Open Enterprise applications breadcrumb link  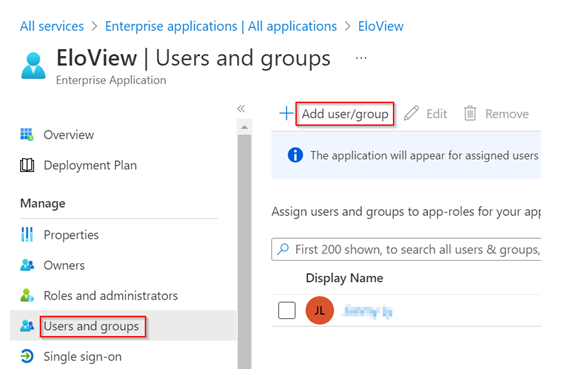221,26
